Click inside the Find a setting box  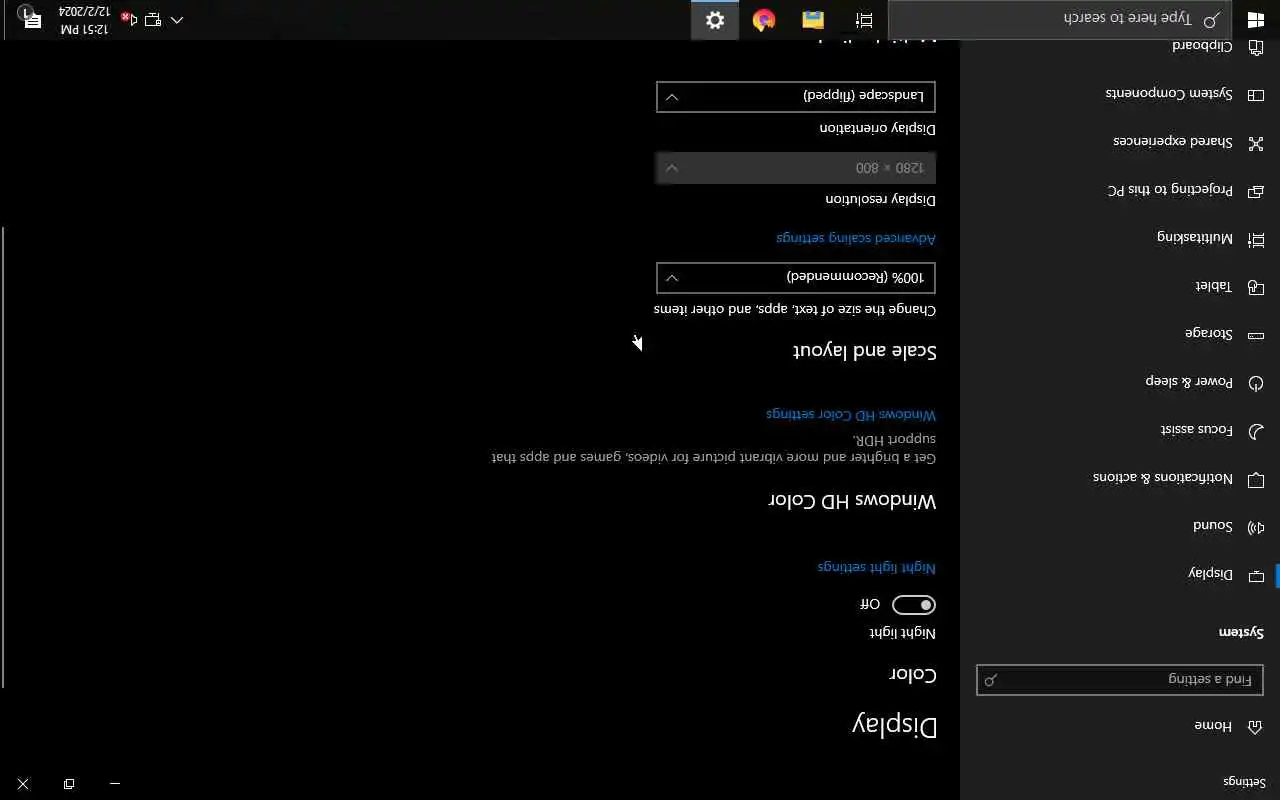point(1120,680)
